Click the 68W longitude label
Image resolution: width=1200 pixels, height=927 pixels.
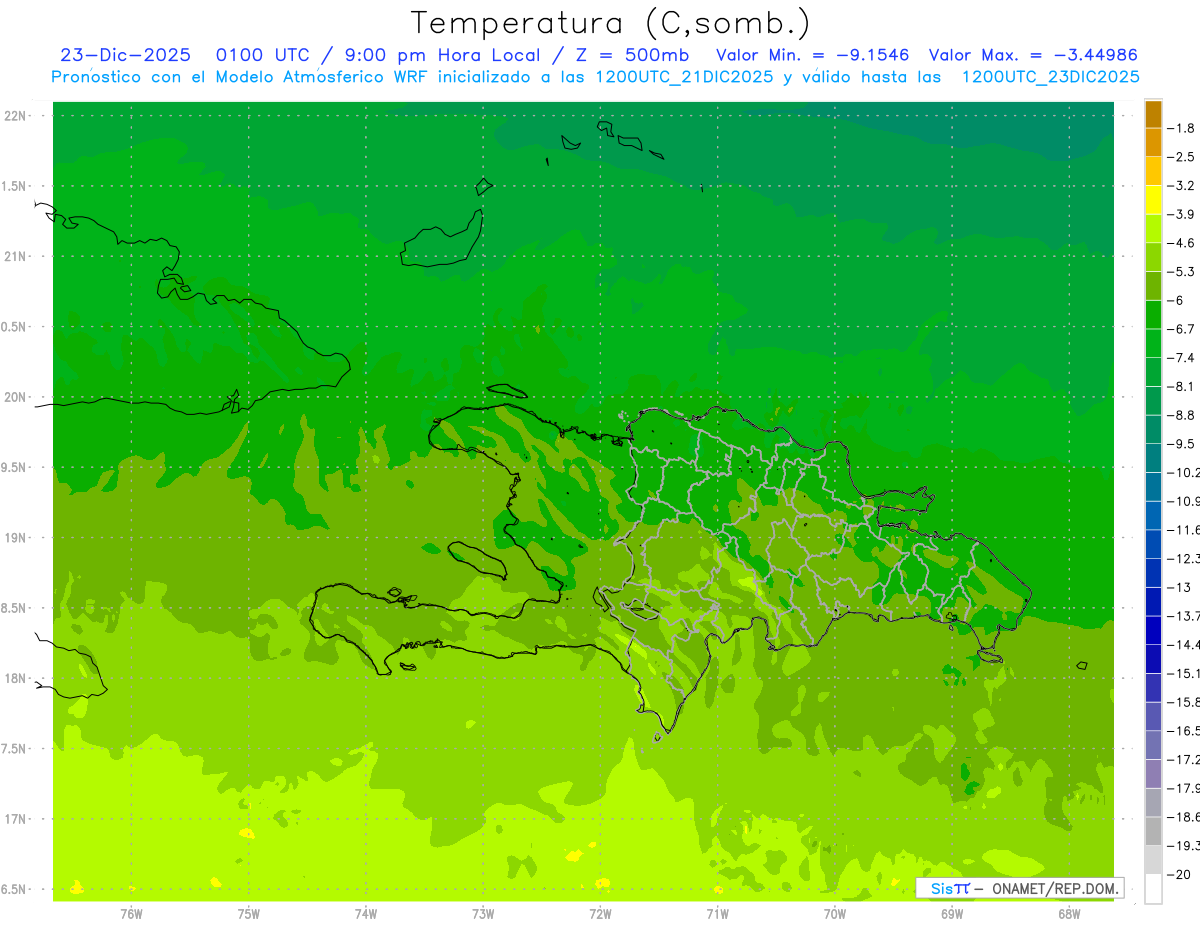1069,913
